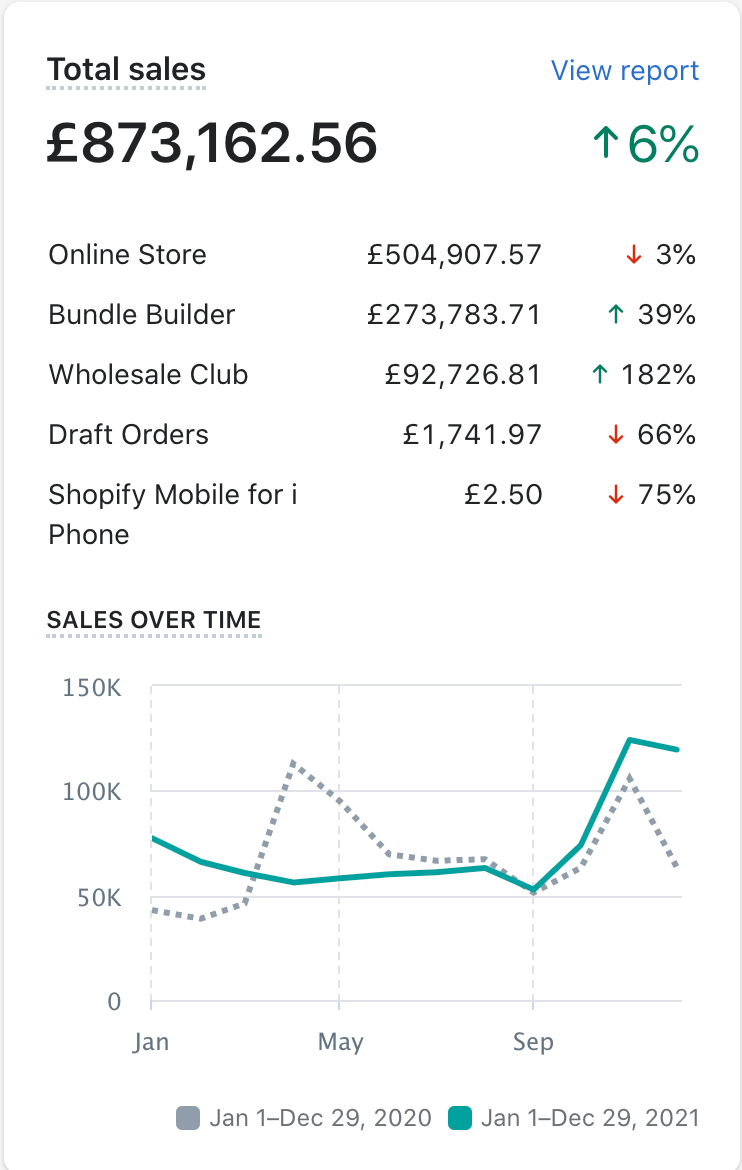The width and height of the screenshot is (742, 1170).
Task: Click the Draft Orders label
Action: tap(129, 435)
